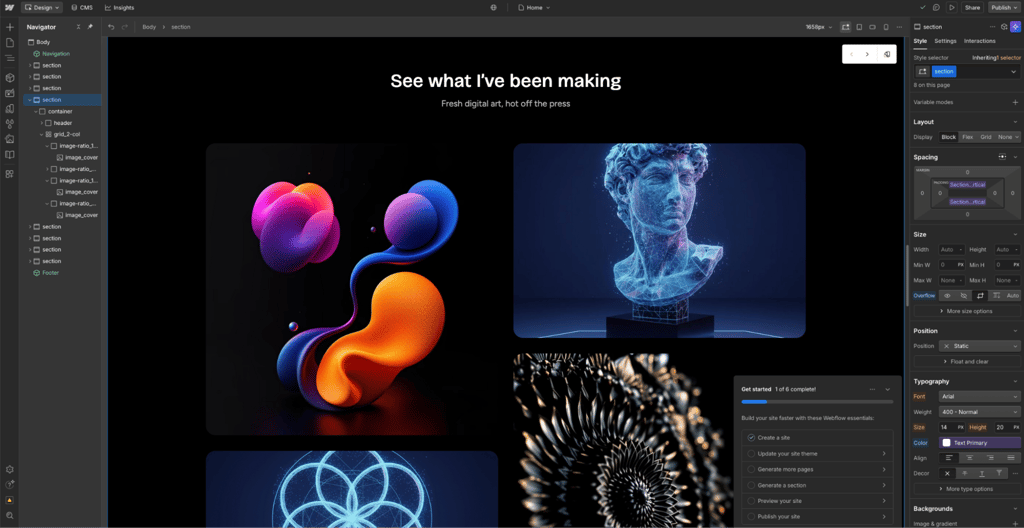Align text right
Image resolution: width=1024 pixels, height=528 pixels.
click(x=990, y=458)
